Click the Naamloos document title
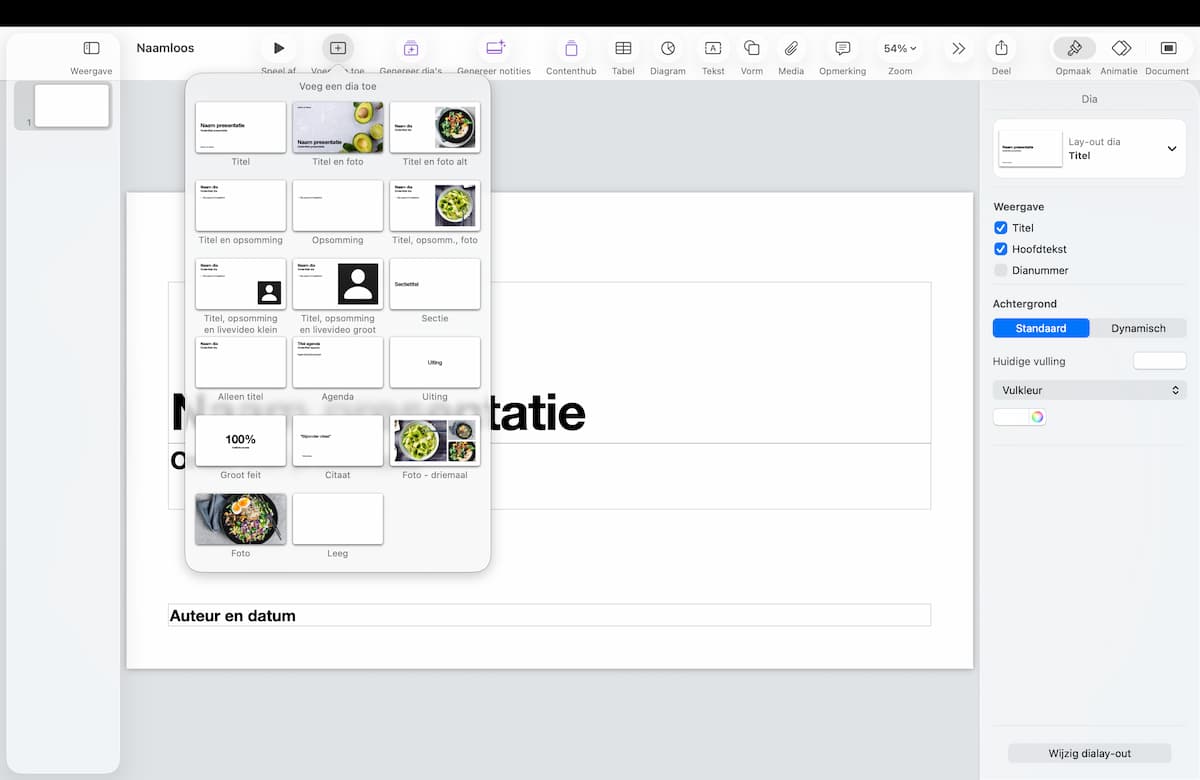1200x780 pixels. [x=165, y=48]
